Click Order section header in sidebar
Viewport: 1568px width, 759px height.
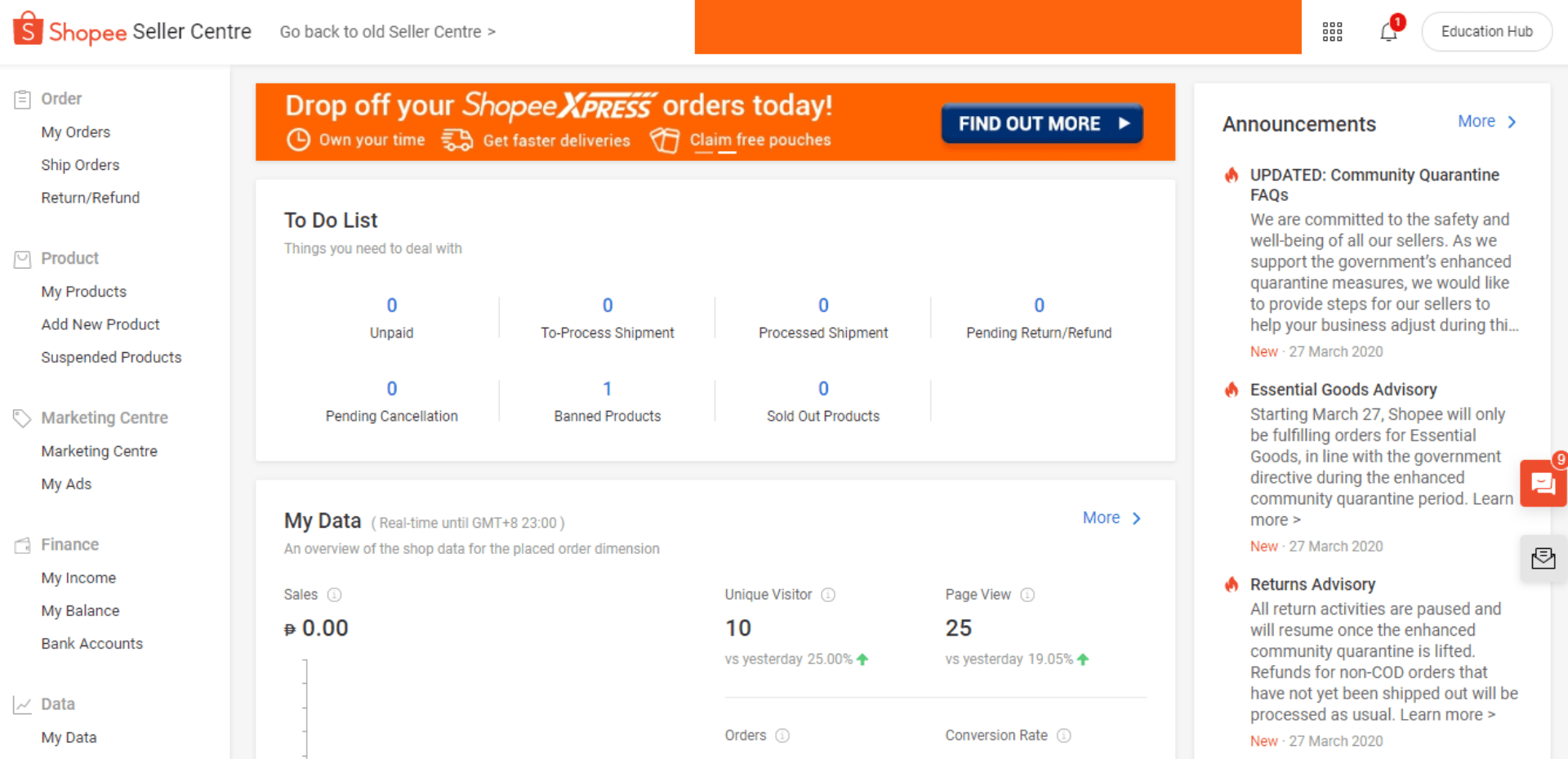click(x=61, y=99)
